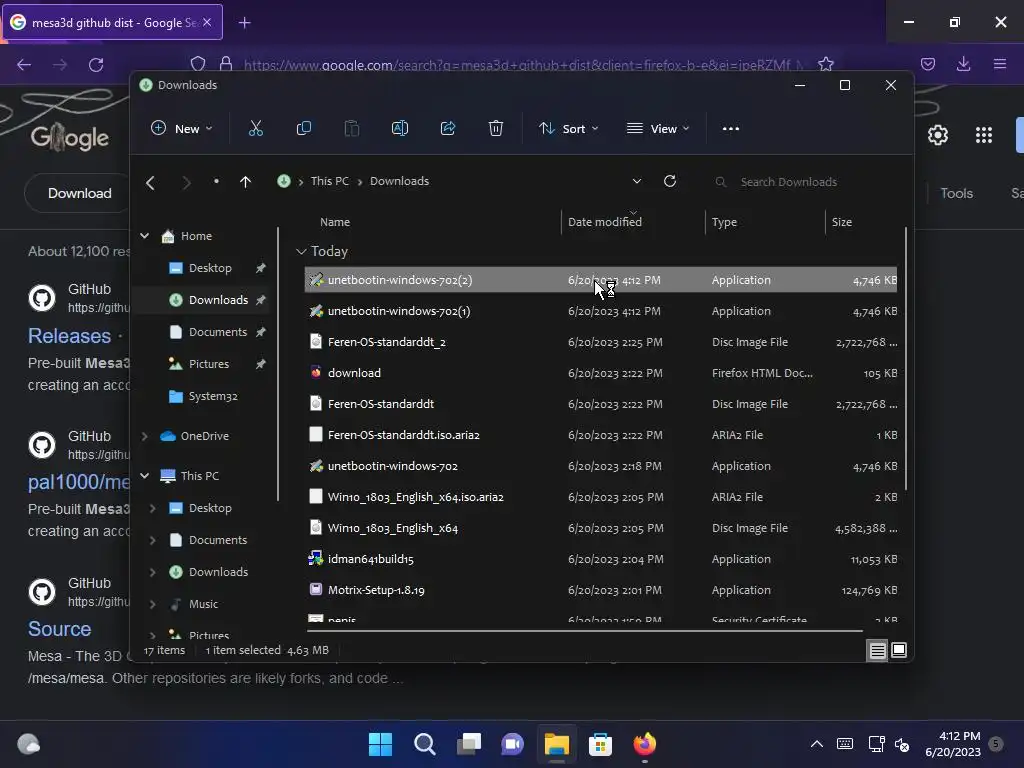1024x768 pixels.
Task: Open Google settings gear icon
Action: tap(938, 135)
